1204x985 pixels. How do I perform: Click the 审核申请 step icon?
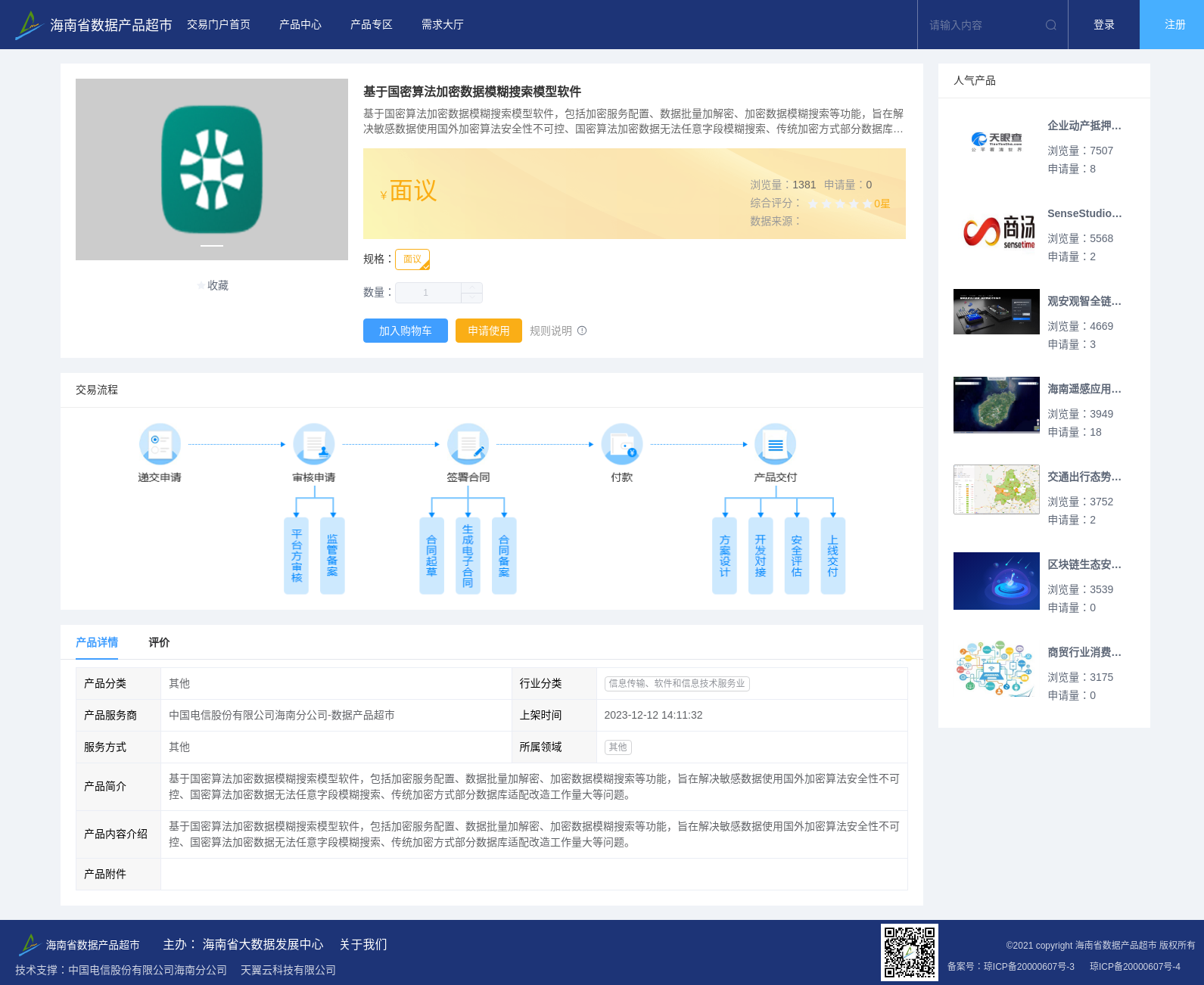pyautogui.click(x=314, y=444)
